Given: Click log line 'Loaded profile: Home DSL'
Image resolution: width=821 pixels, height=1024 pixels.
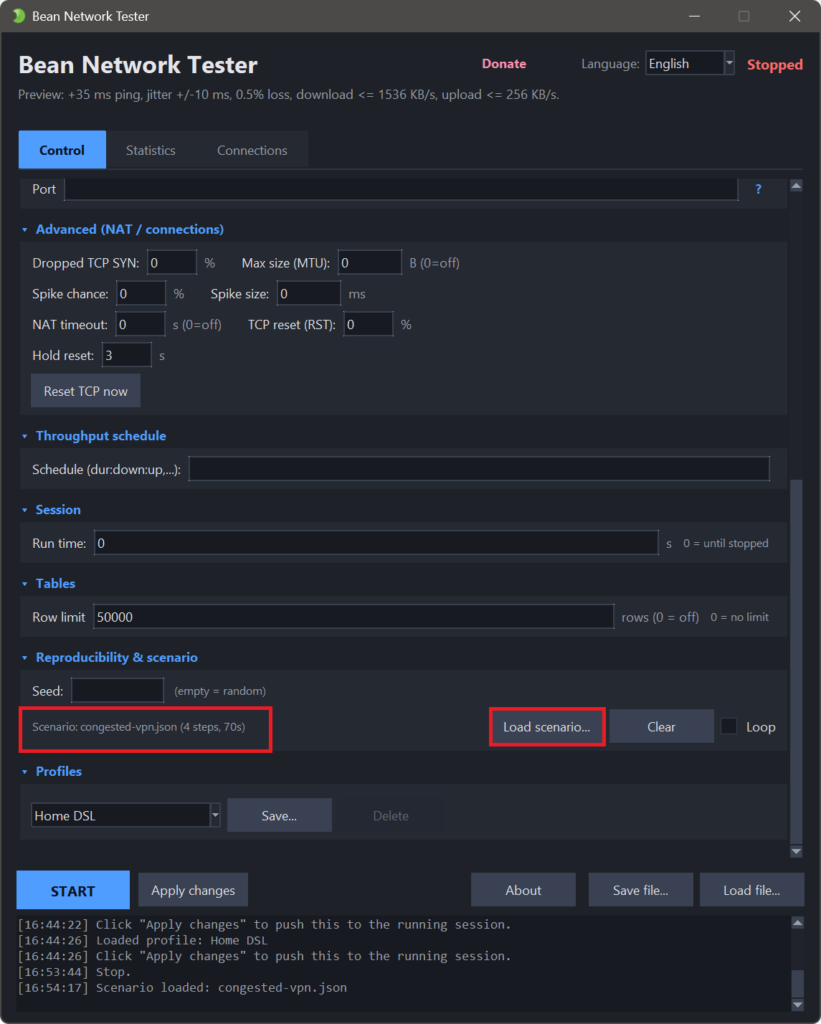Looking at the screenshot, I should [x=142, y=940].
